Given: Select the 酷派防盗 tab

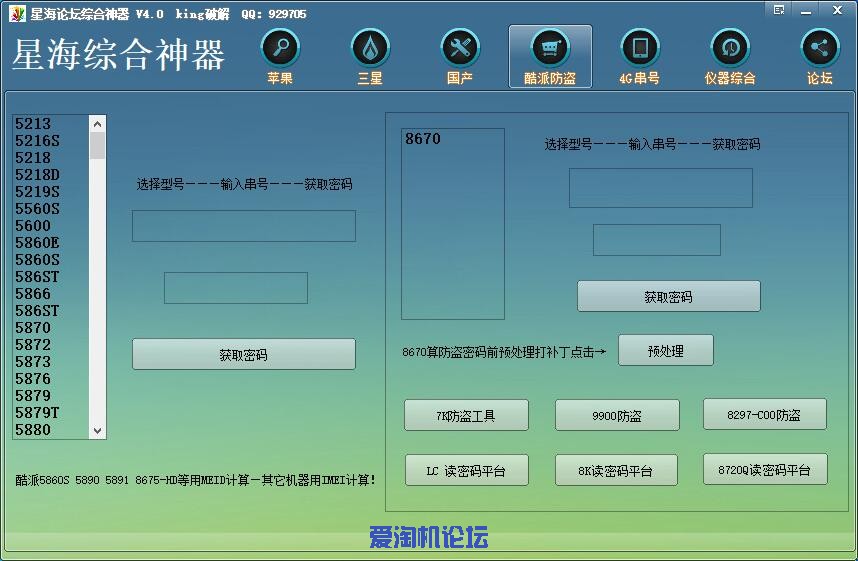Looking at the screenshot, I should (x=550, y=56).
